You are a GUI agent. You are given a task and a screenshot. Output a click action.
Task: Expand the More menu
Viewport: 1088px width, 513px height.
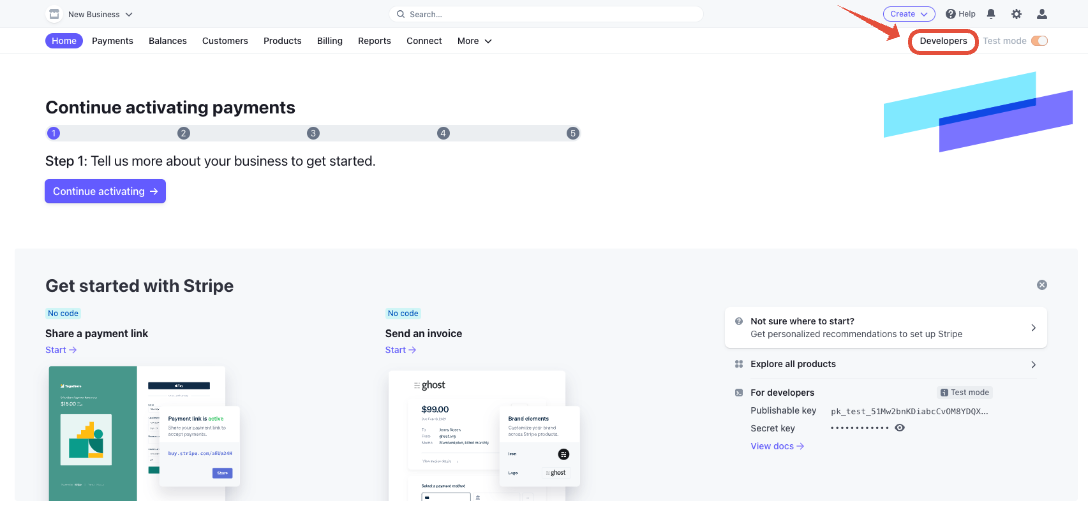point(475,41)
